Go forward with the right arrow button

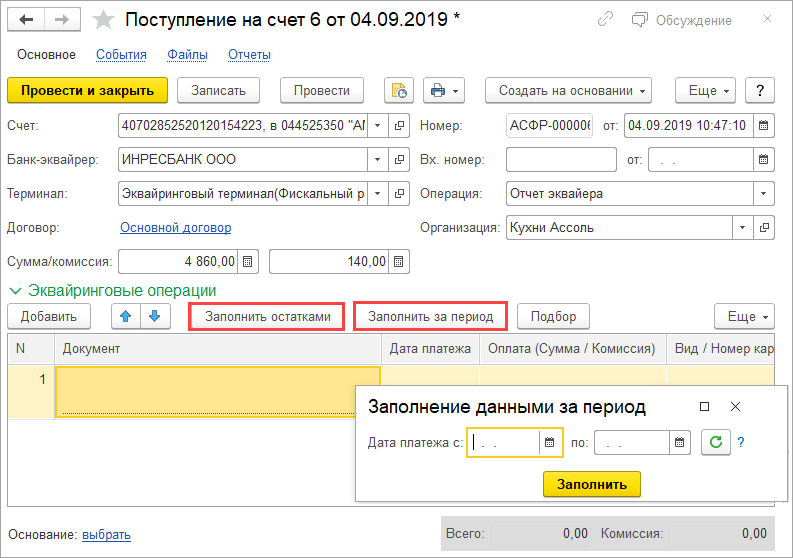point(62,20)
